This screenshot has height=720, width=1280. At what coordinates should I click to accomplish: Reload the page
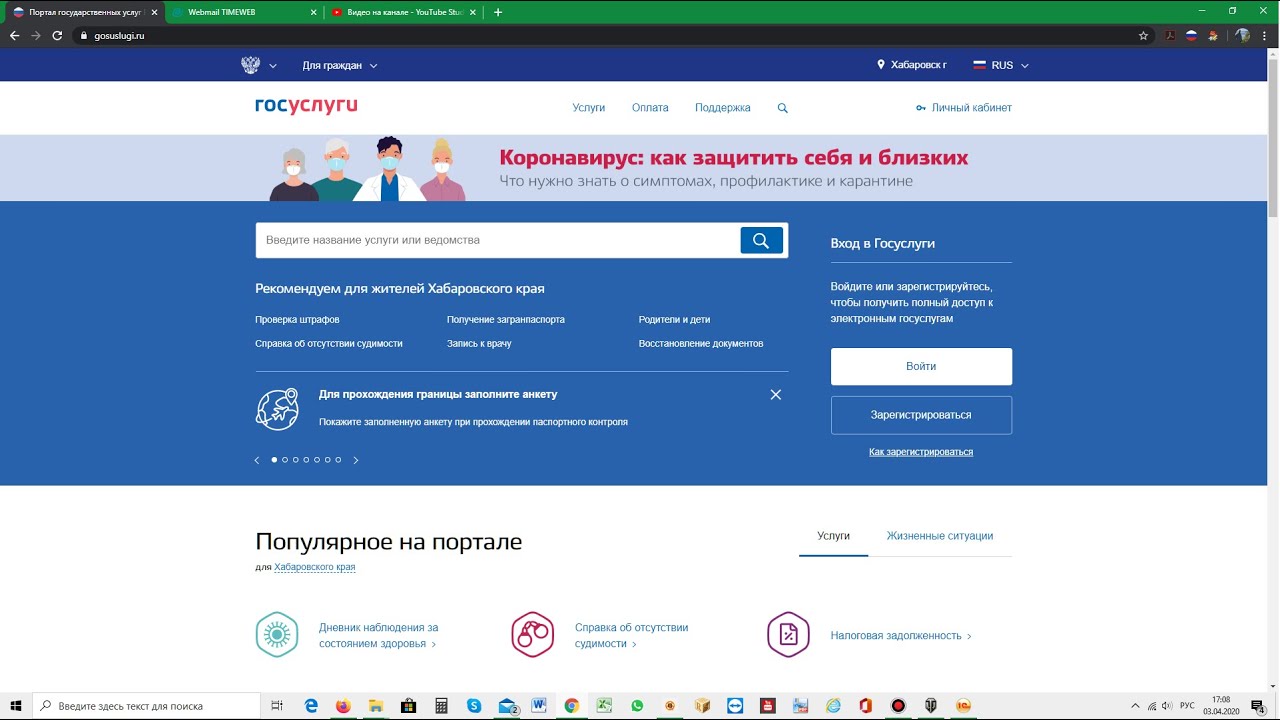click(57, 35)
